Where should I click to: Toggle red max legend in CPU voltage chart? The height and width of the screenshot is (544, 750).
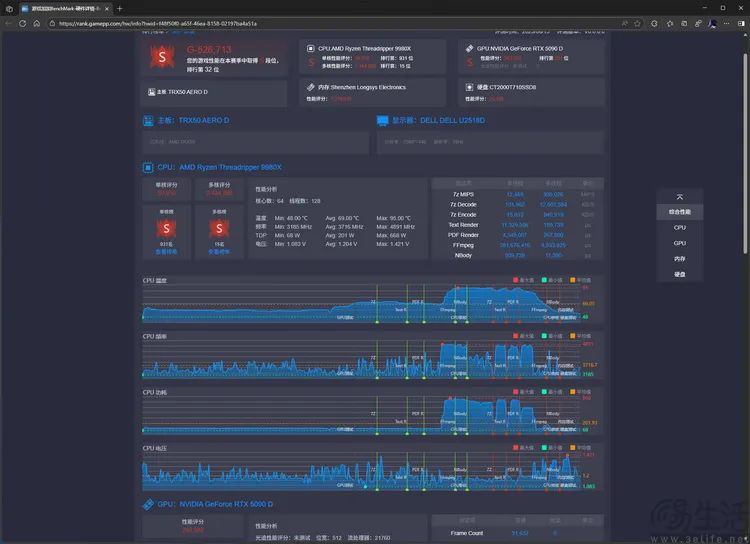(x=523, y=448)
